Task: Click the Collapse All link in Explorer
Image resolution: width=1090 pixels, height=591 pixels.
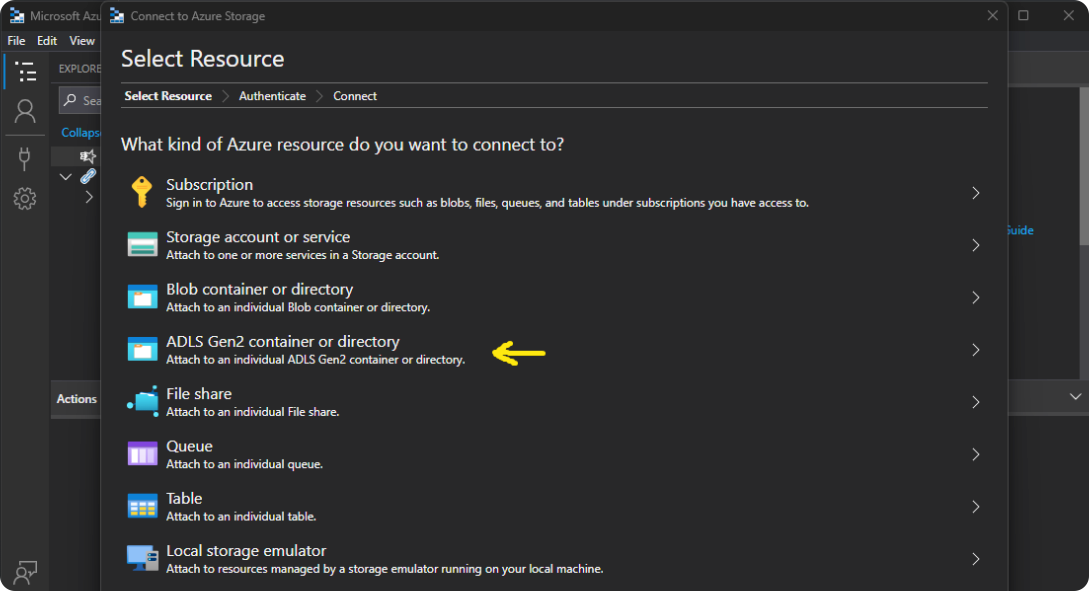Action: pos(80,132)
